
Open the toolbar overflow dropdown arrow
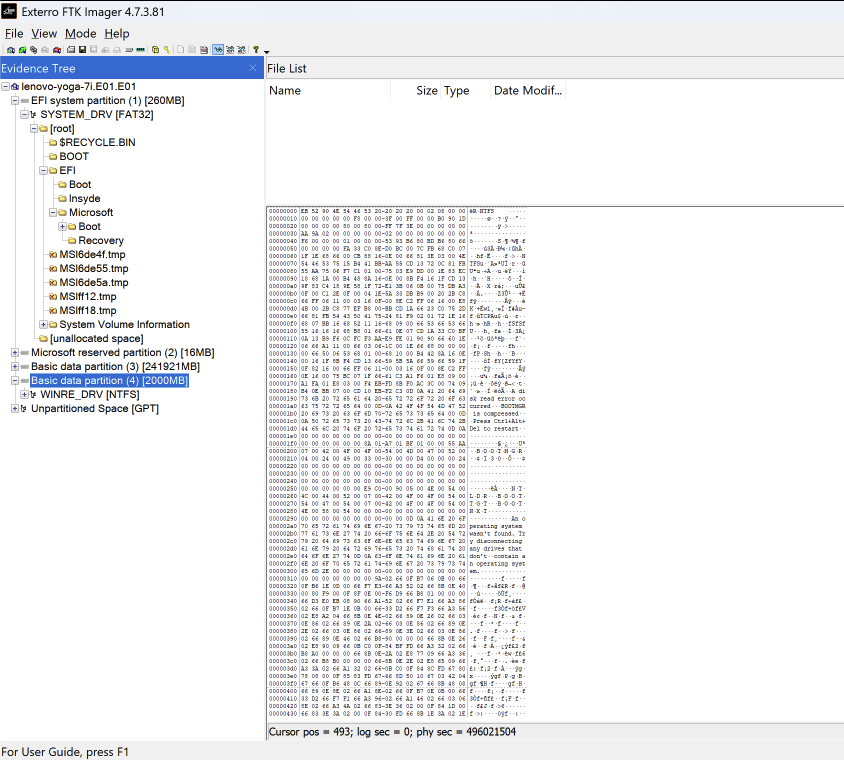pyautogui.click(x=267, y=52)
